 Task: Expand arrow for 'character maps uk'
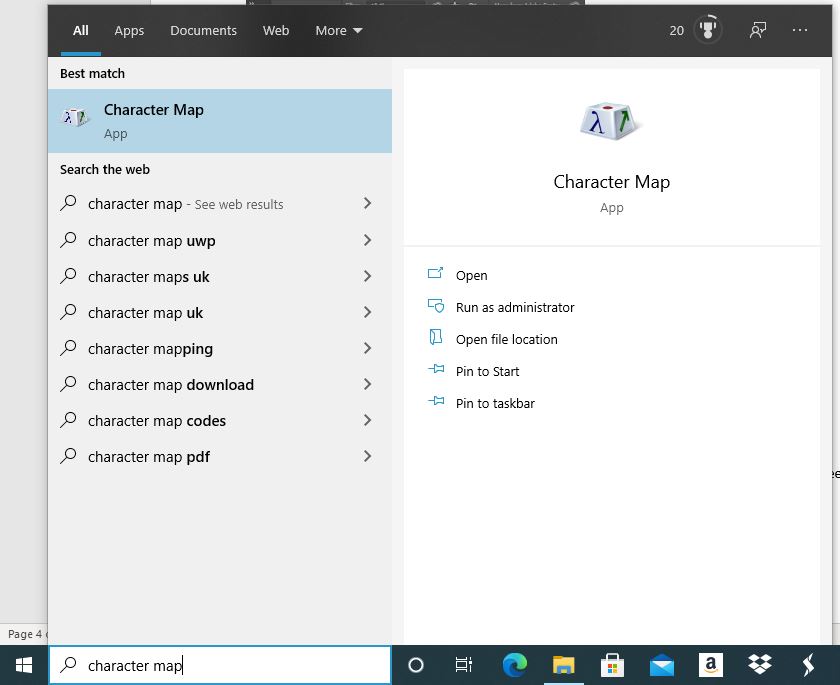368,276
